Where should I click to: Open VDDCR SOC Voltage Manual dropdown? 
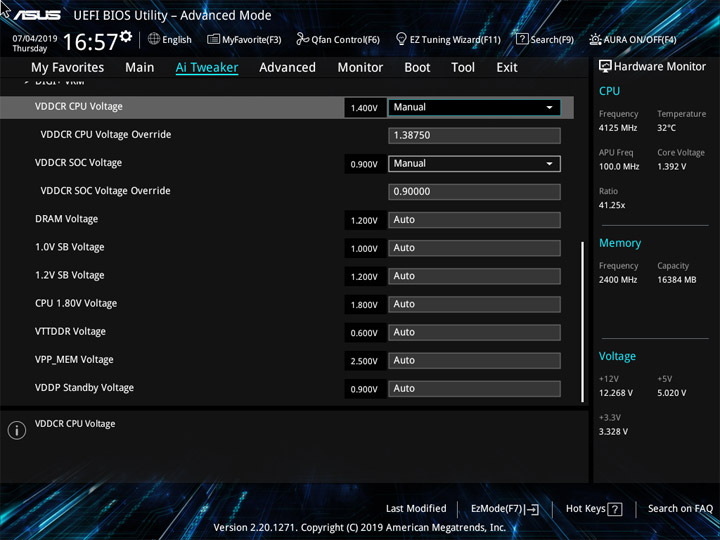(x=474, y=164)
